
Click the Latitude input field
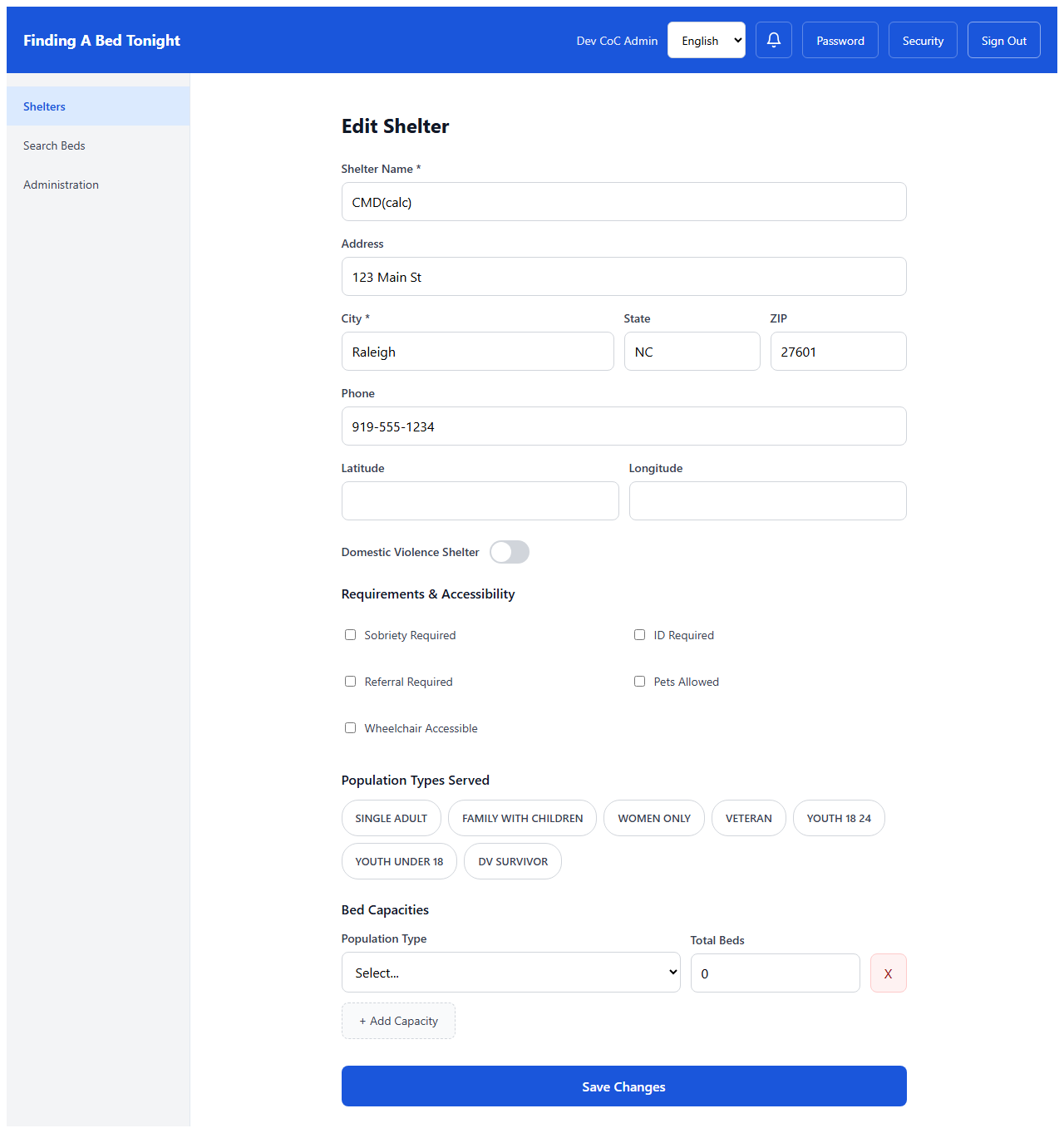pos(480,500)
